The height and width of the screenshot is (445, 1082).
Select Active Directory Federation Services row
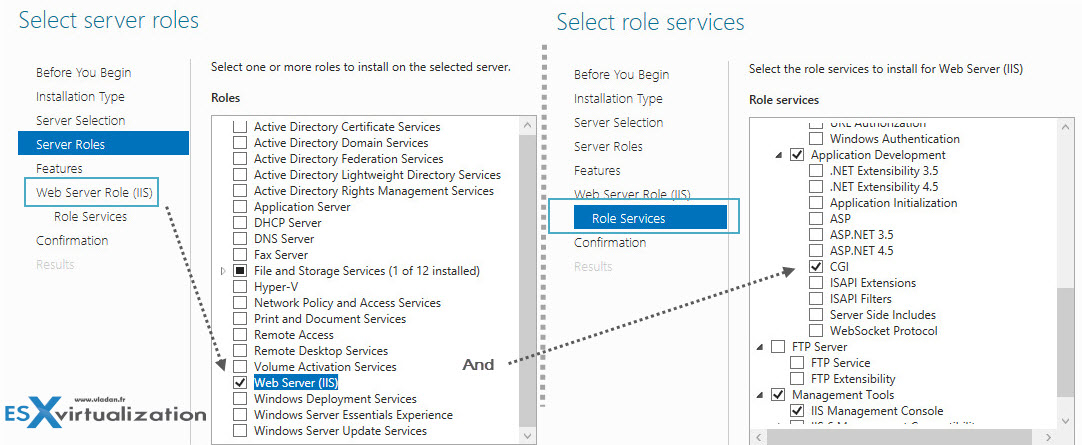point(348,159)
